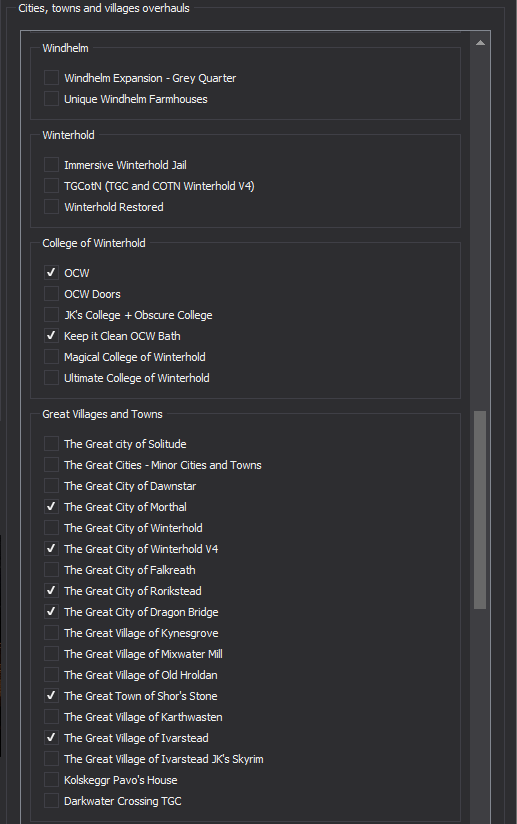Tick Immersive Winterhold Jail checkbox
The height and width of the screenshot is (824, 517).
click(51, 165)
